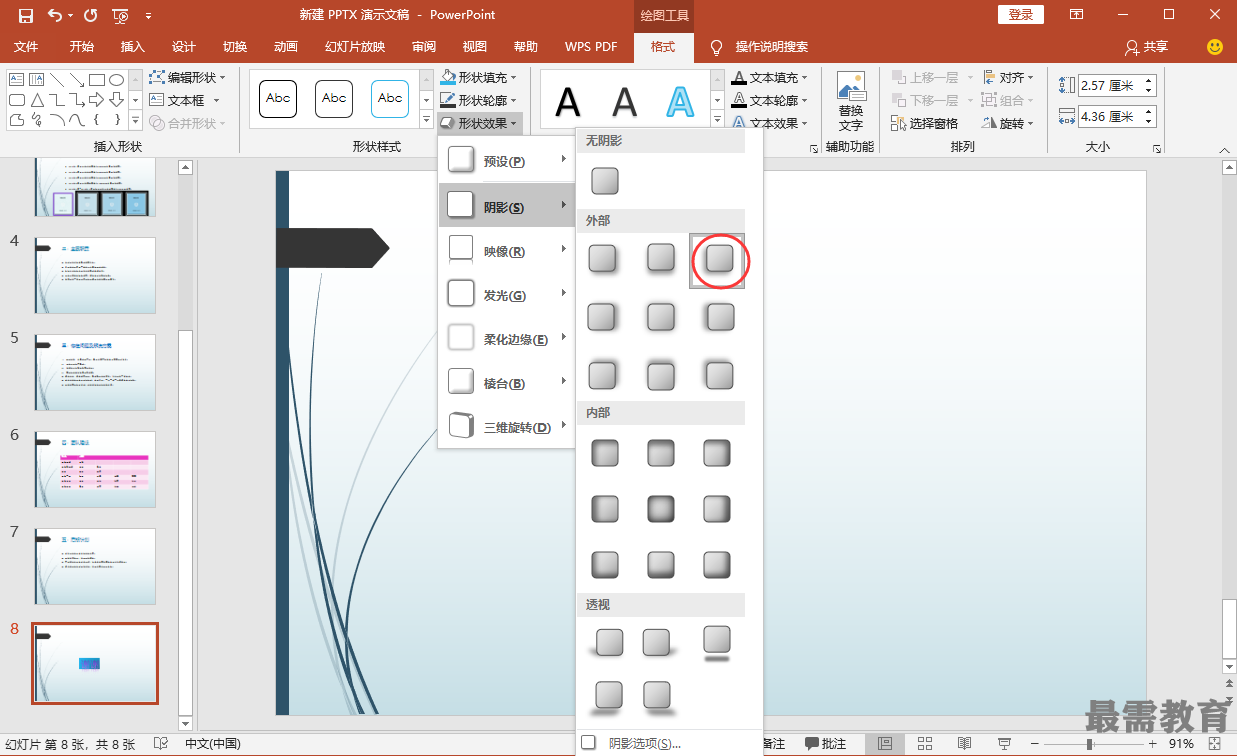1237x756 pixels.
Task: Switch to the Animations (动画) ribbon tab
Action: (286, 47)
